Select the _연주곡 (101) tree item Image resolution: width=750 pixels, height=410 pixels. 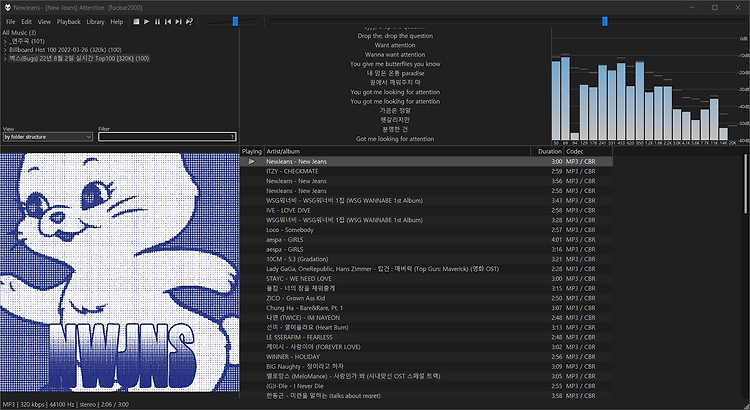click(x=27, y=41)
